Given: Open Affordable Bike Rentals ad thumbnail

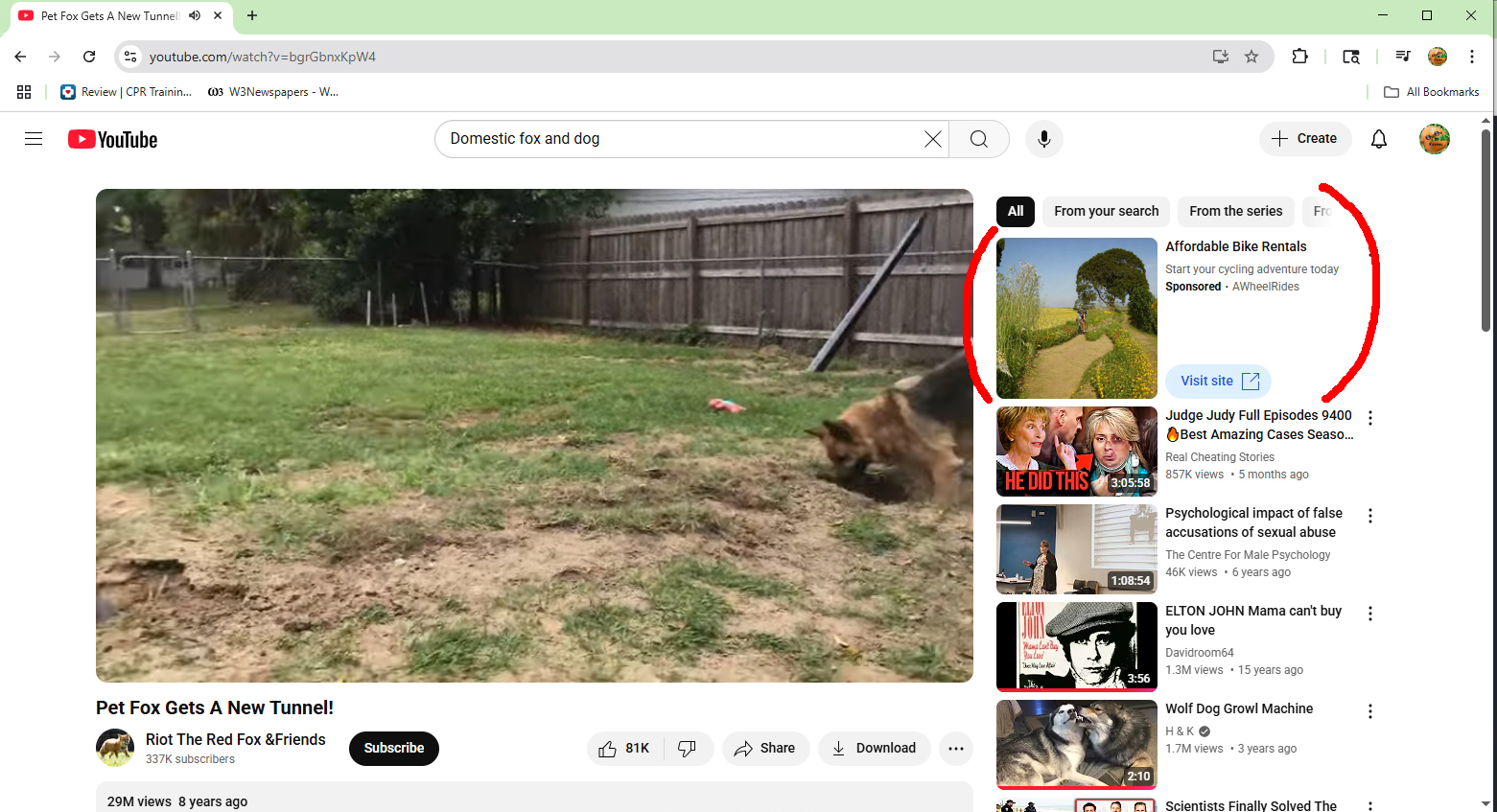Looking at the screenshot, I should click(x=1077, y=318).
